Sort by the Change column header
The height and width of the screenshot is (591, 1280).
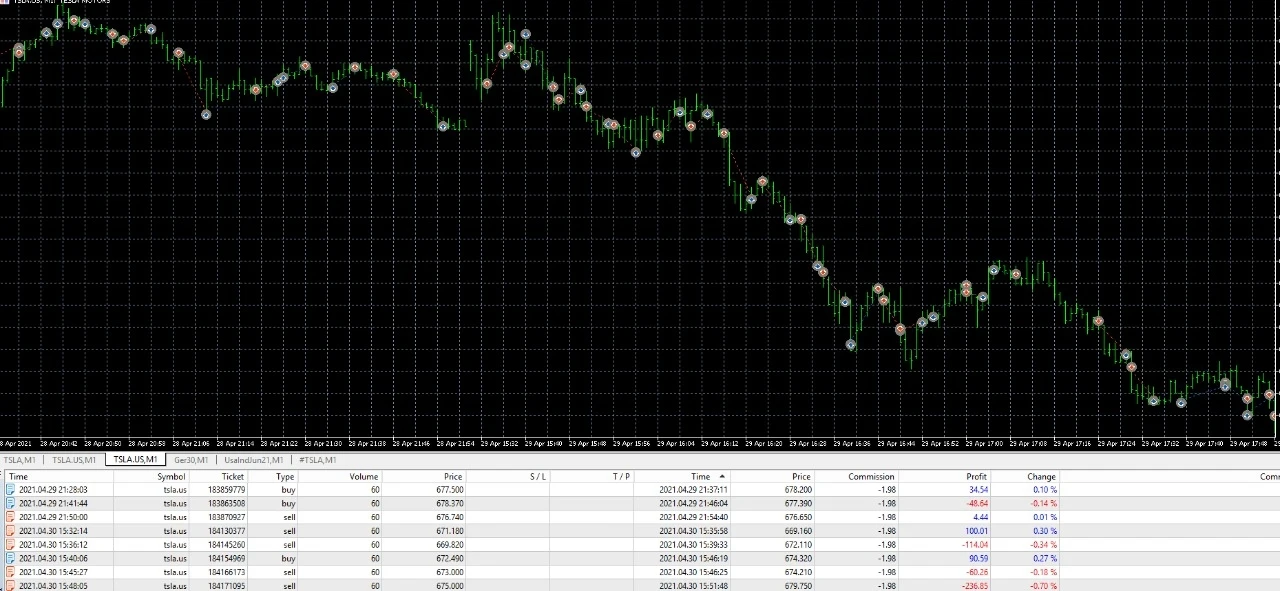pyautogui.click(x=1041, y=477)
